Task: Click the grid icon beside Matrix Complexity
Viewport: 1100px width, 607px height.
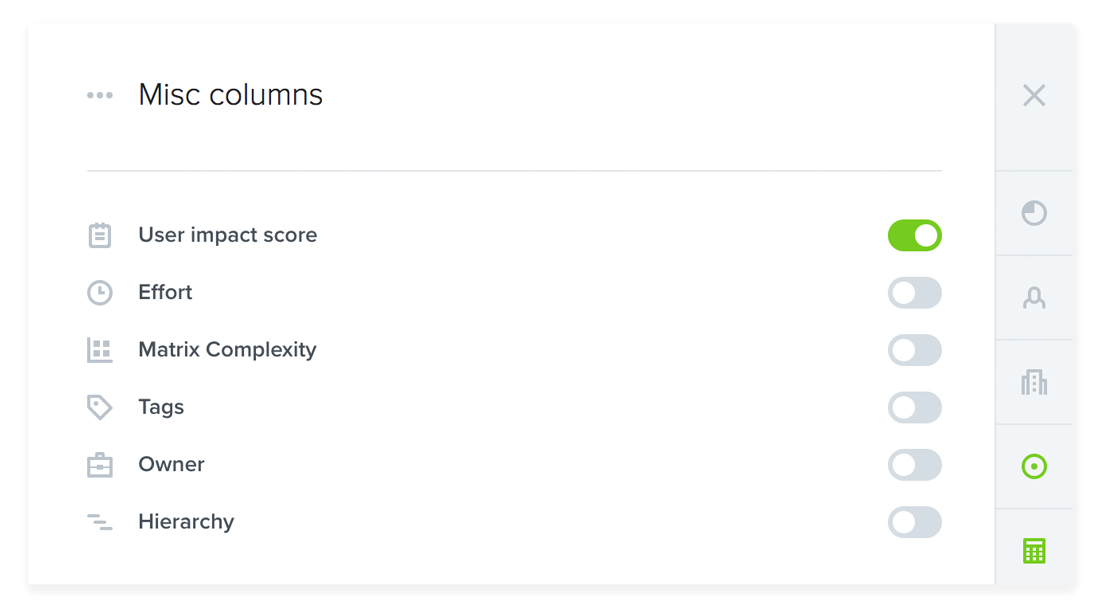Action: [x=100, y=349]
